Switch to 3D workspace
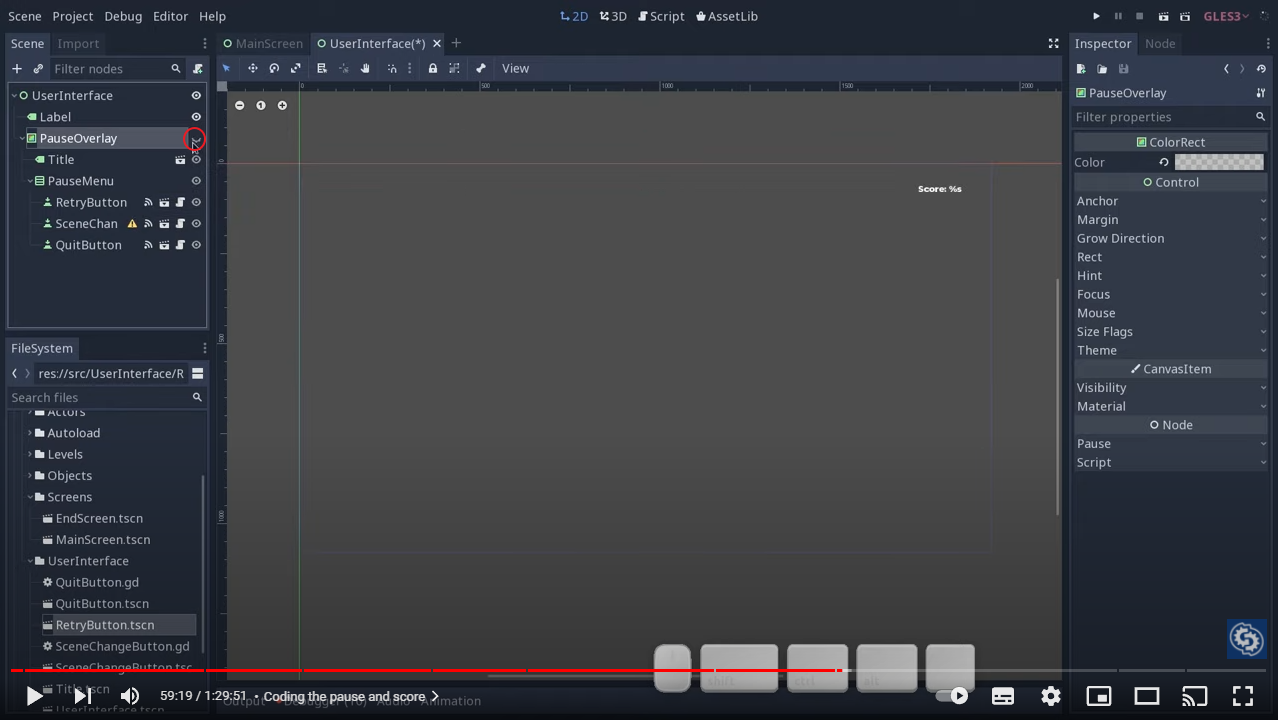This screenshot has width=1278, height=720. [613, 16]
